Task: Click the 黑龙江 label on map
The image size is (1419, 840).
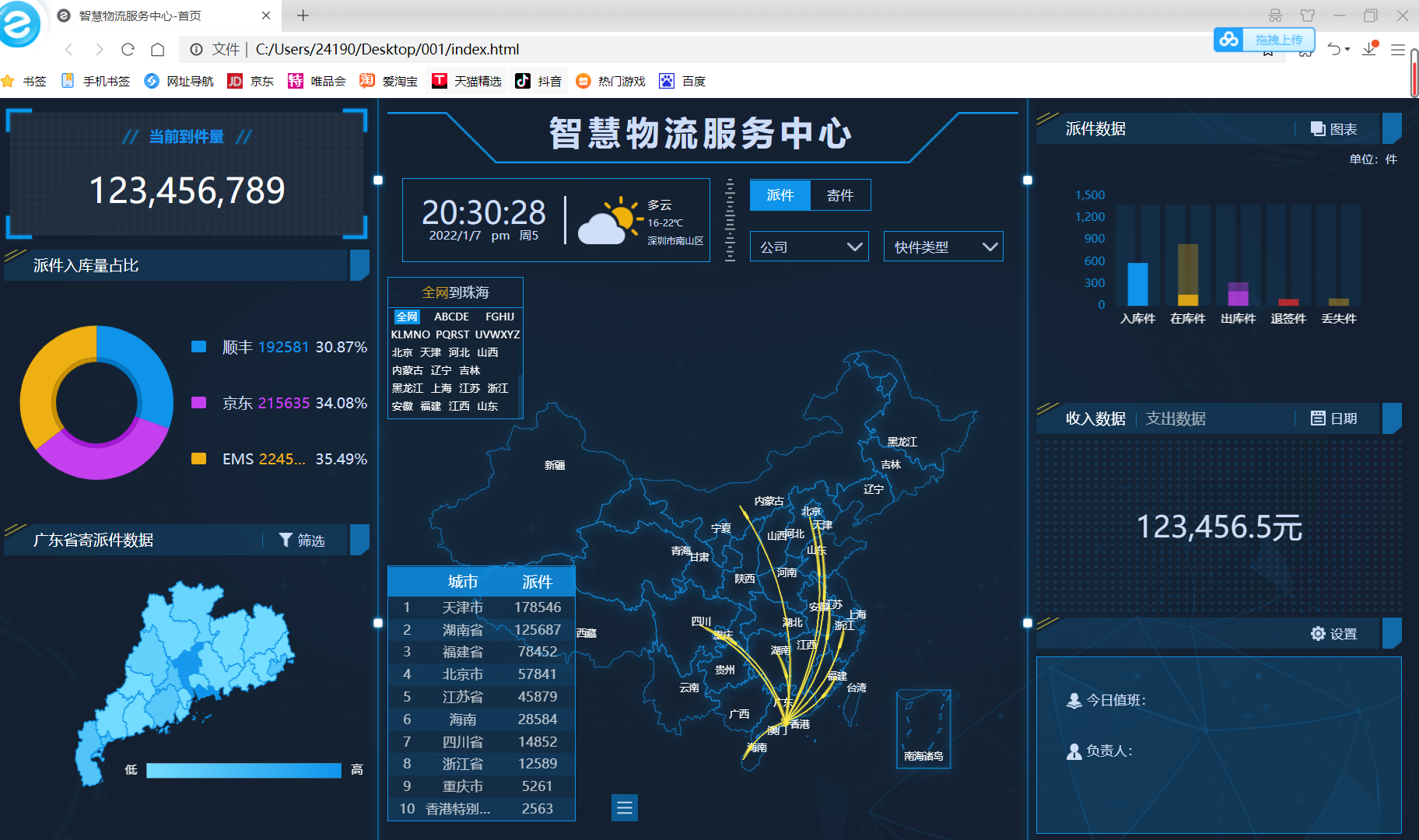Action: [902, 442]
